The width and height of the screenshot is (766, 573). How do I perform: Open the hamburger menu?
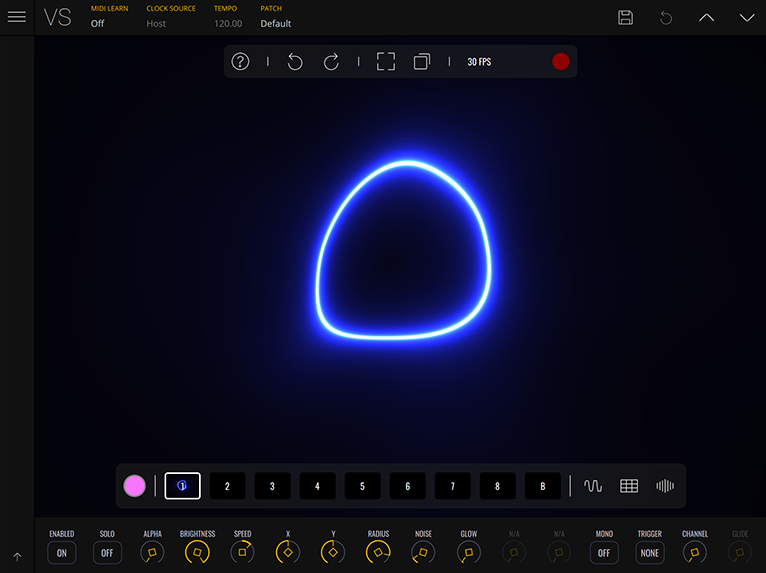pyautogui.click(x=17, y=17)
